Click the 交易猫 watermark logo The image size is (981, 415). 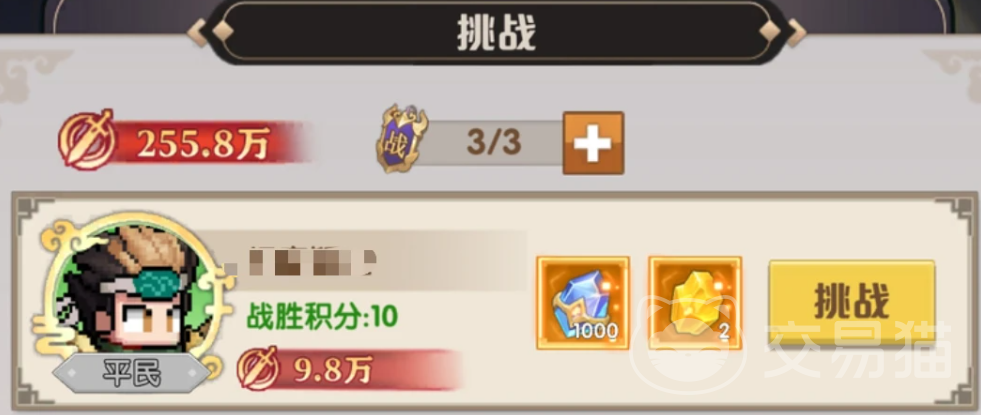coord(792,351)
